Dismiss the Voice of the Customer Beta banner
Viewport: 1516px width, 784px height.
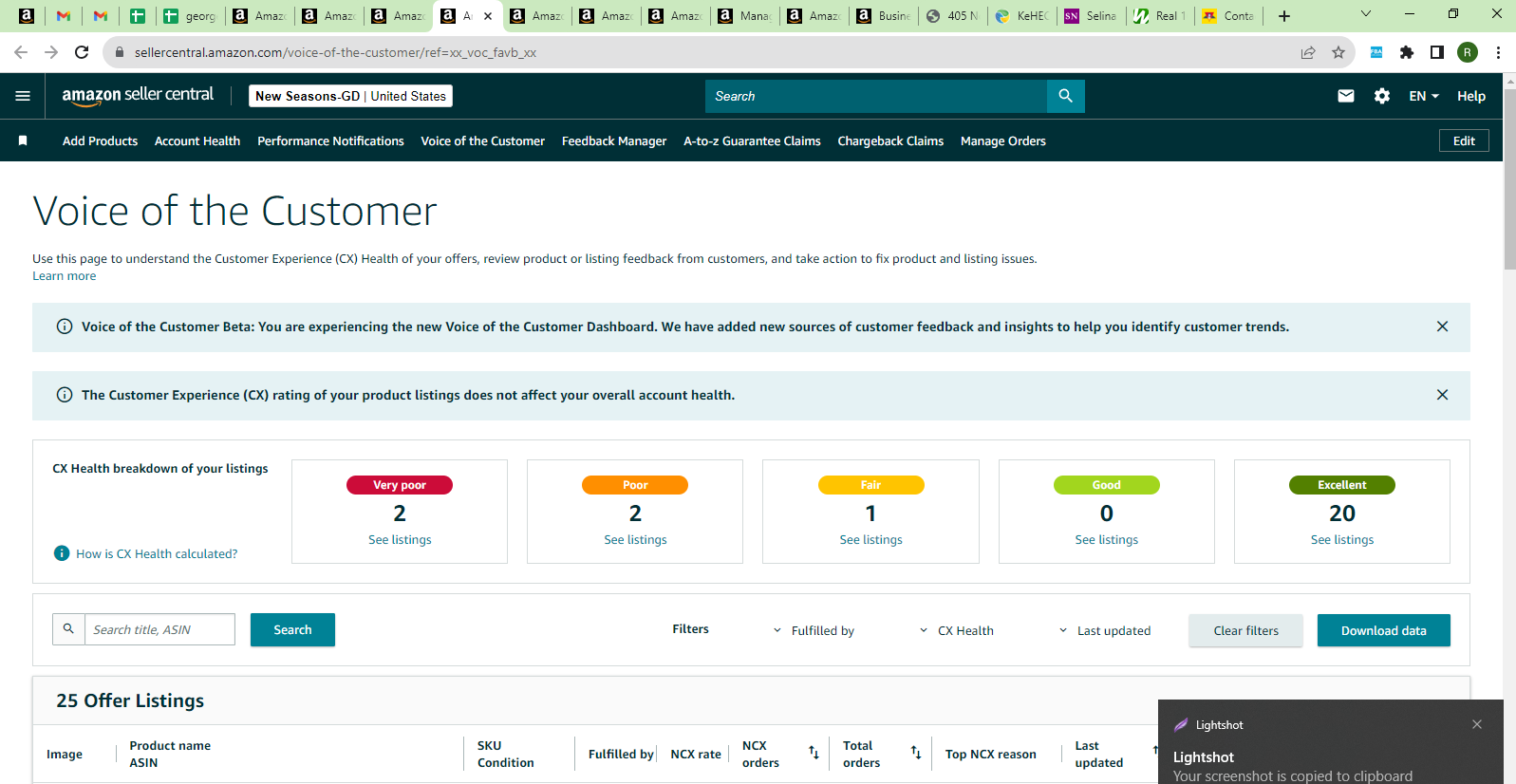(1442, 327)
